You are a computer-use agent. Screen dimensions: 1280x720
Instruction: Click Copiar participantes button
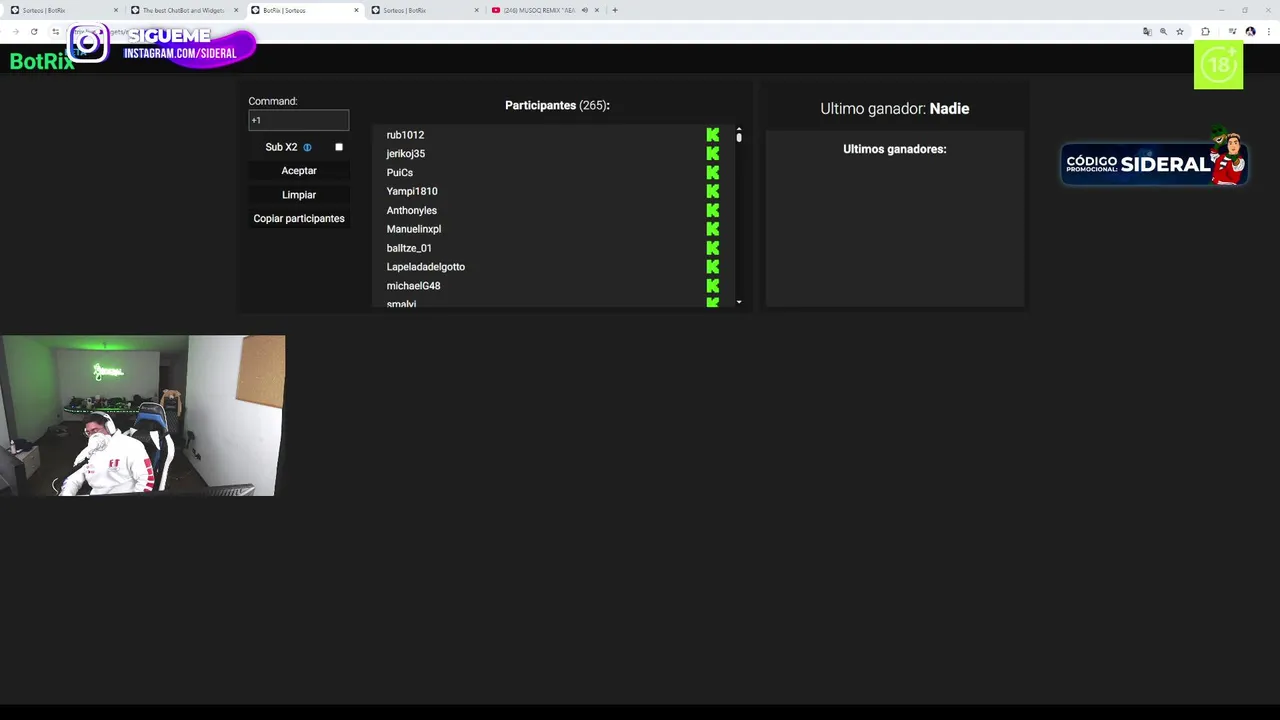[x=299, y=219]
